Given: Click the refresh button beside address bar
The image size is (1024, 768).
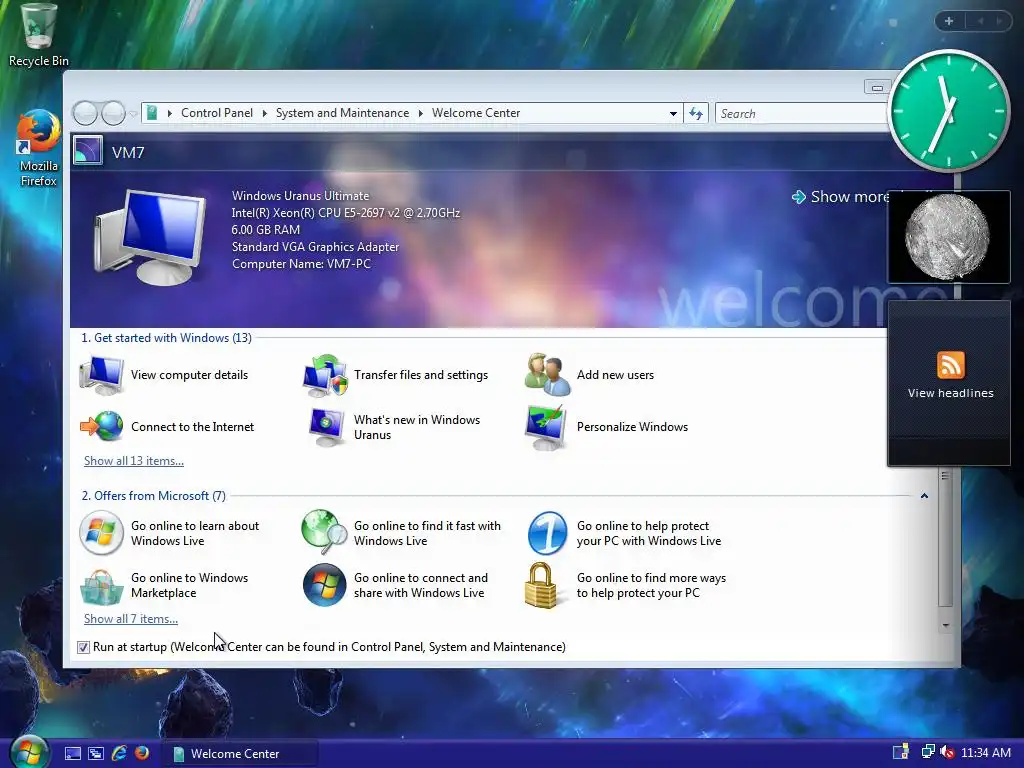Looking at the screenshot, I should click(x=696, y=114).
